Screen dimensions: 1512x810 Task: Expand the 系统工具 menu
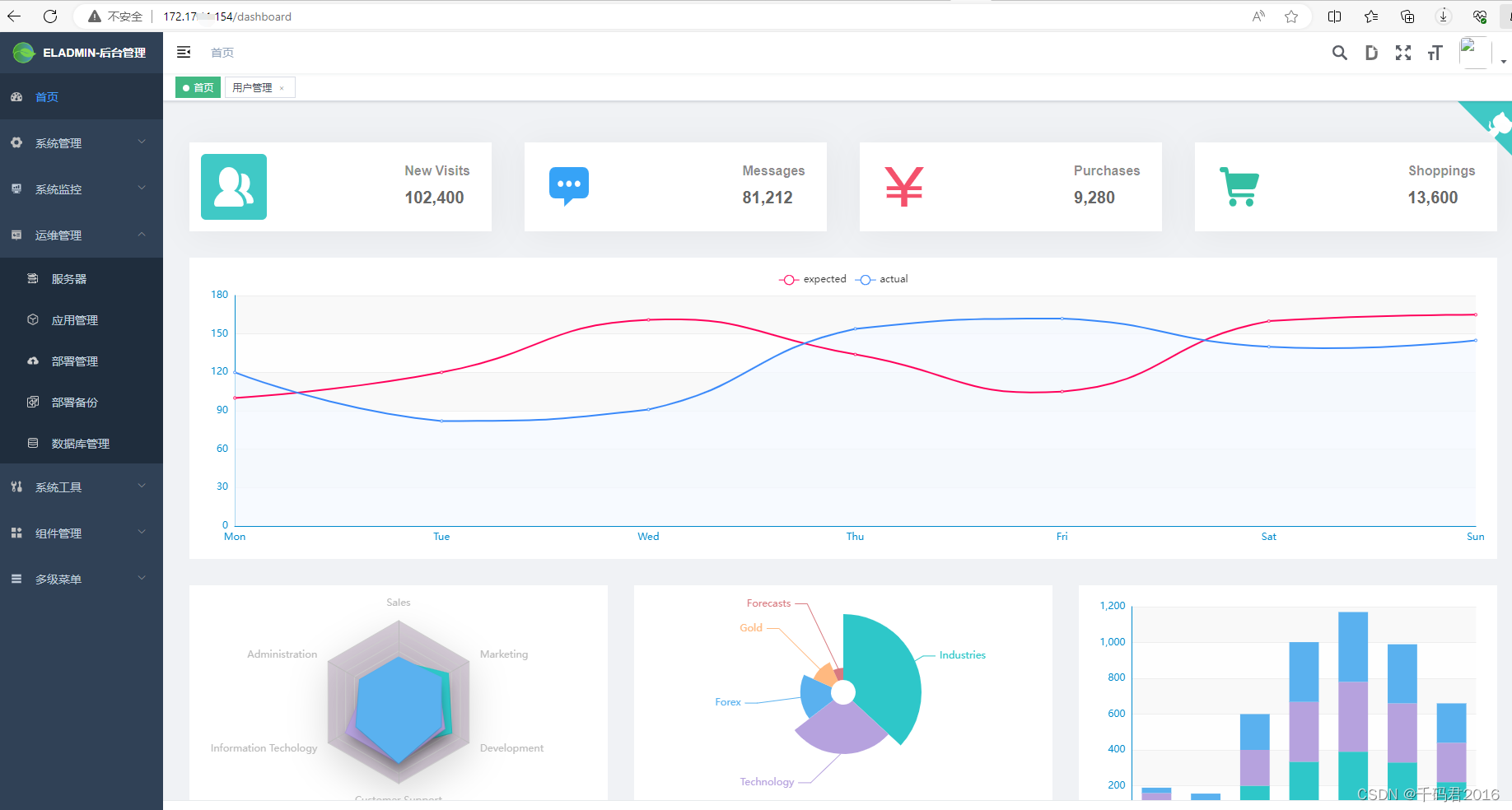82,486
